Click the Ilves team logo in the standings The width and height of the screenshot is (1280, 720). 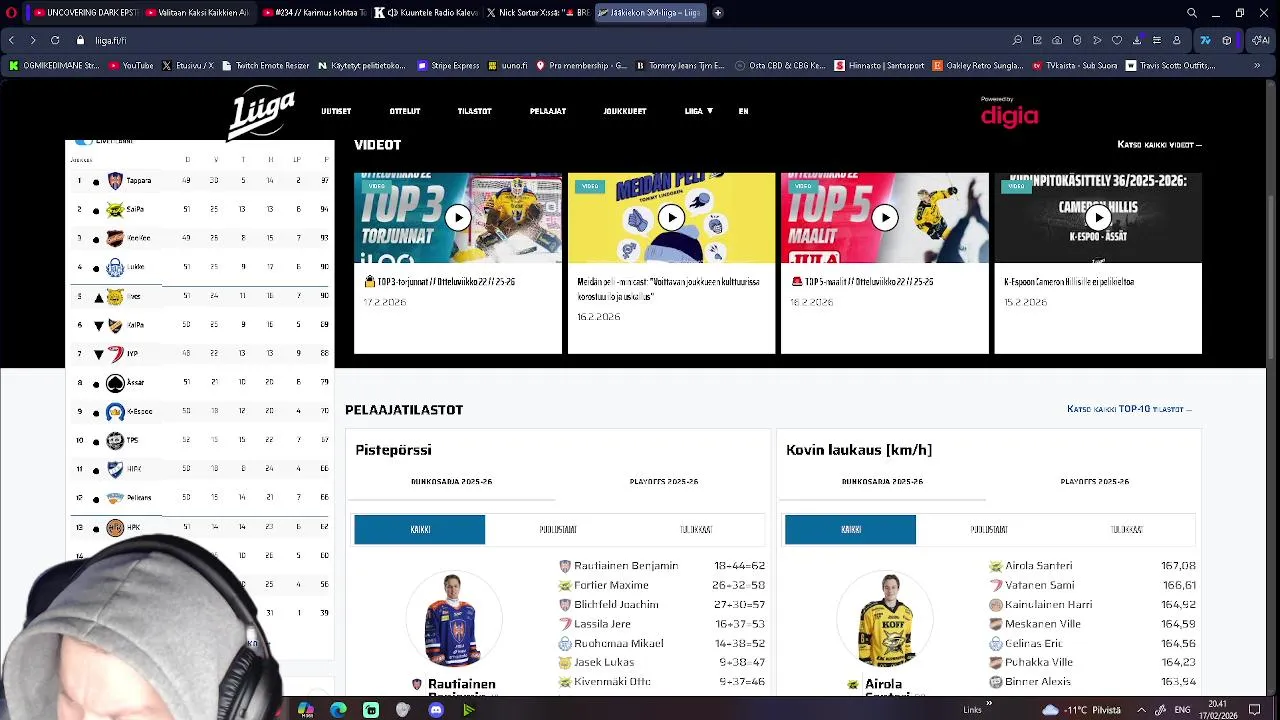pos(115,297)
